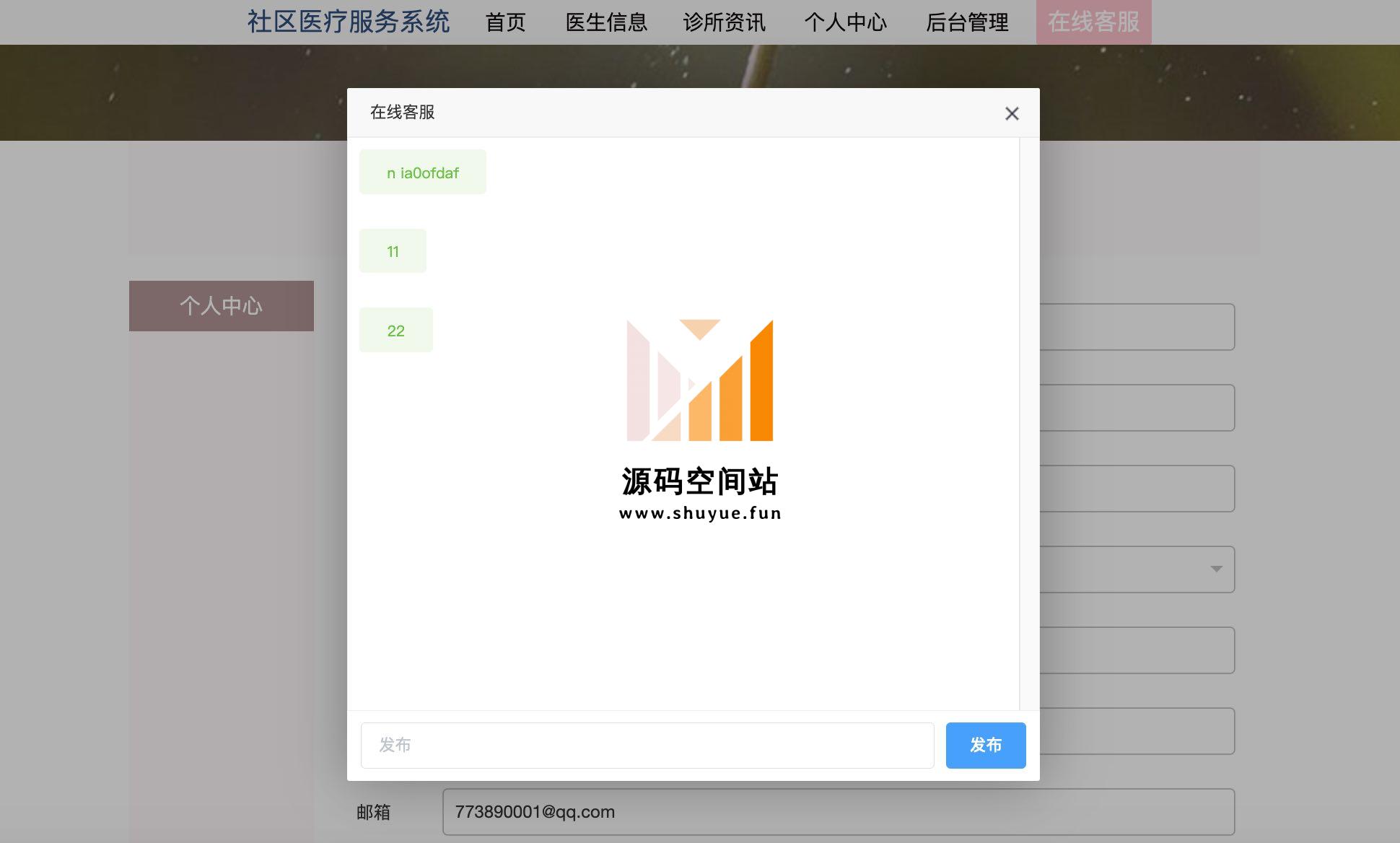Click the blue 发布 send button

pos(986,745)
